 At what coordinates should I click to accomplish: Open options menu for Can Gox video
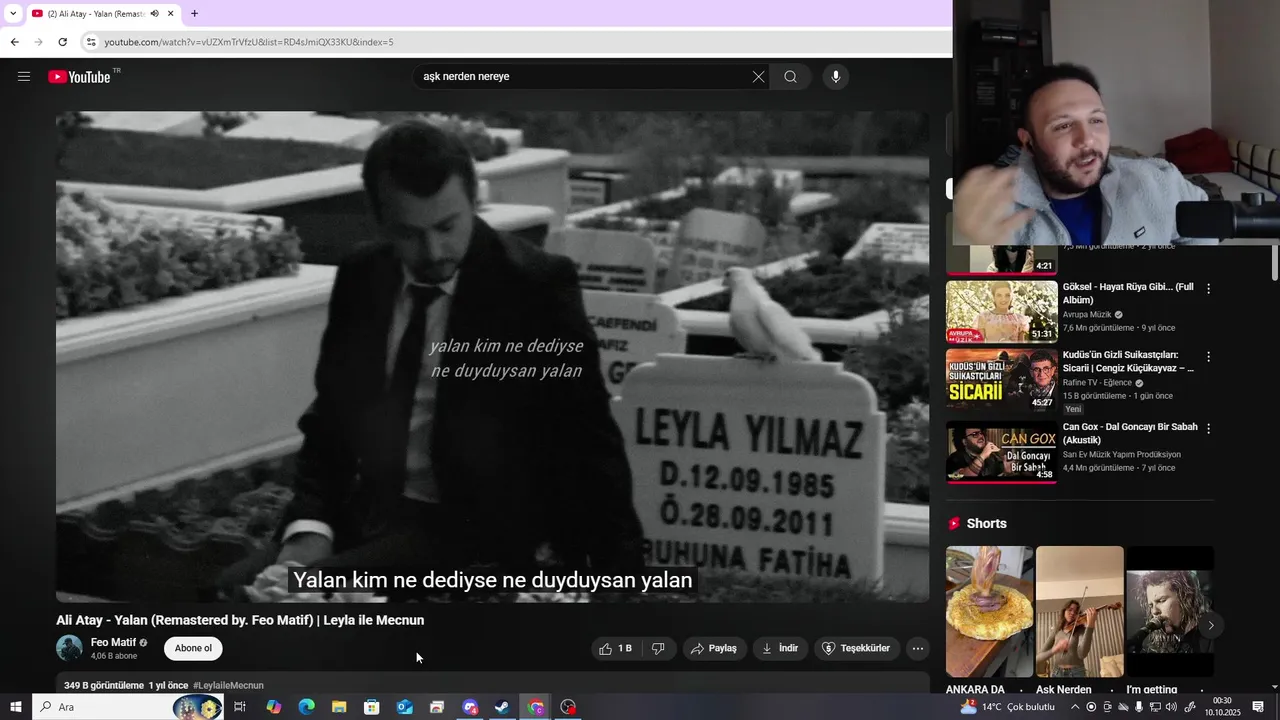[1208, 428]
